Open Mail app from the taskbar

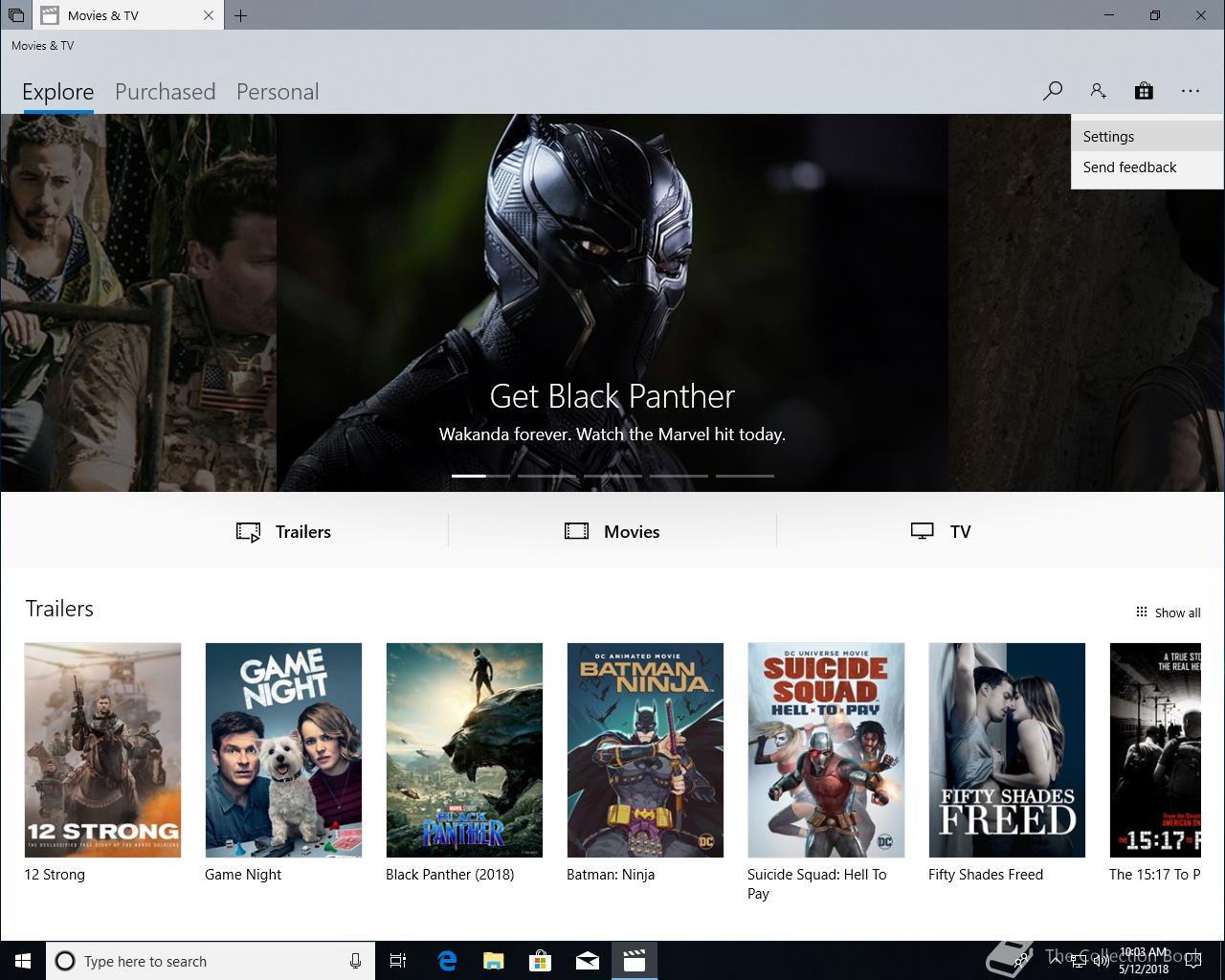click(588, 961)
